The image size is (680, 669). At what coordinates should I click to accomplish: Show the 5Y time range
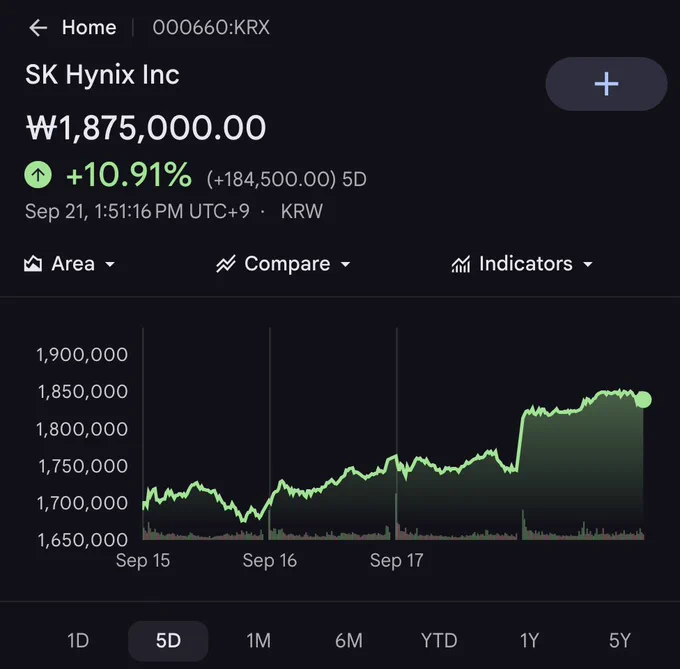pos(619,640)
